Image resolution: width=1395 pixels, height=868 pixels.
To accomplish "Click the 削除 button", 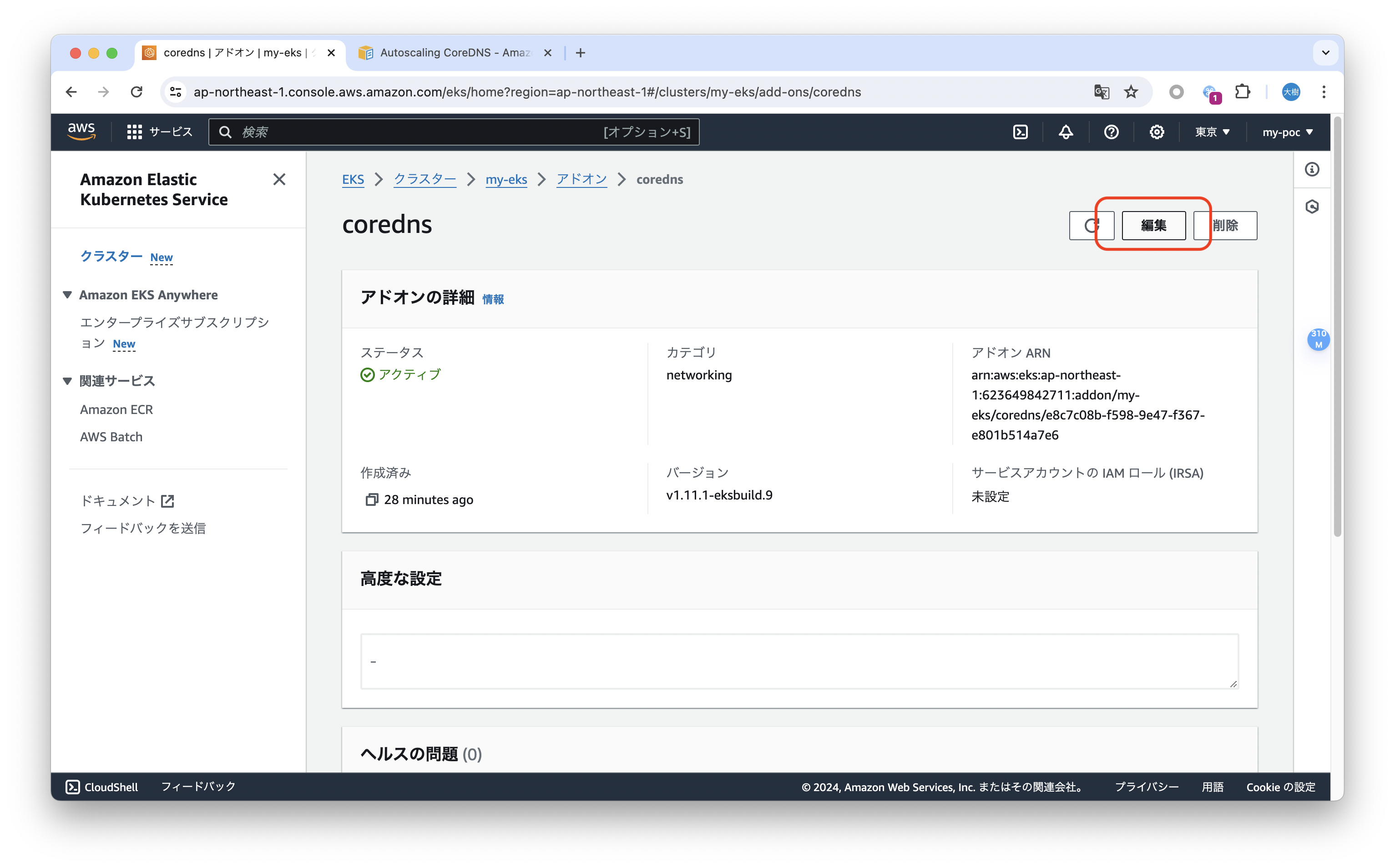I will coord(1226,226).
